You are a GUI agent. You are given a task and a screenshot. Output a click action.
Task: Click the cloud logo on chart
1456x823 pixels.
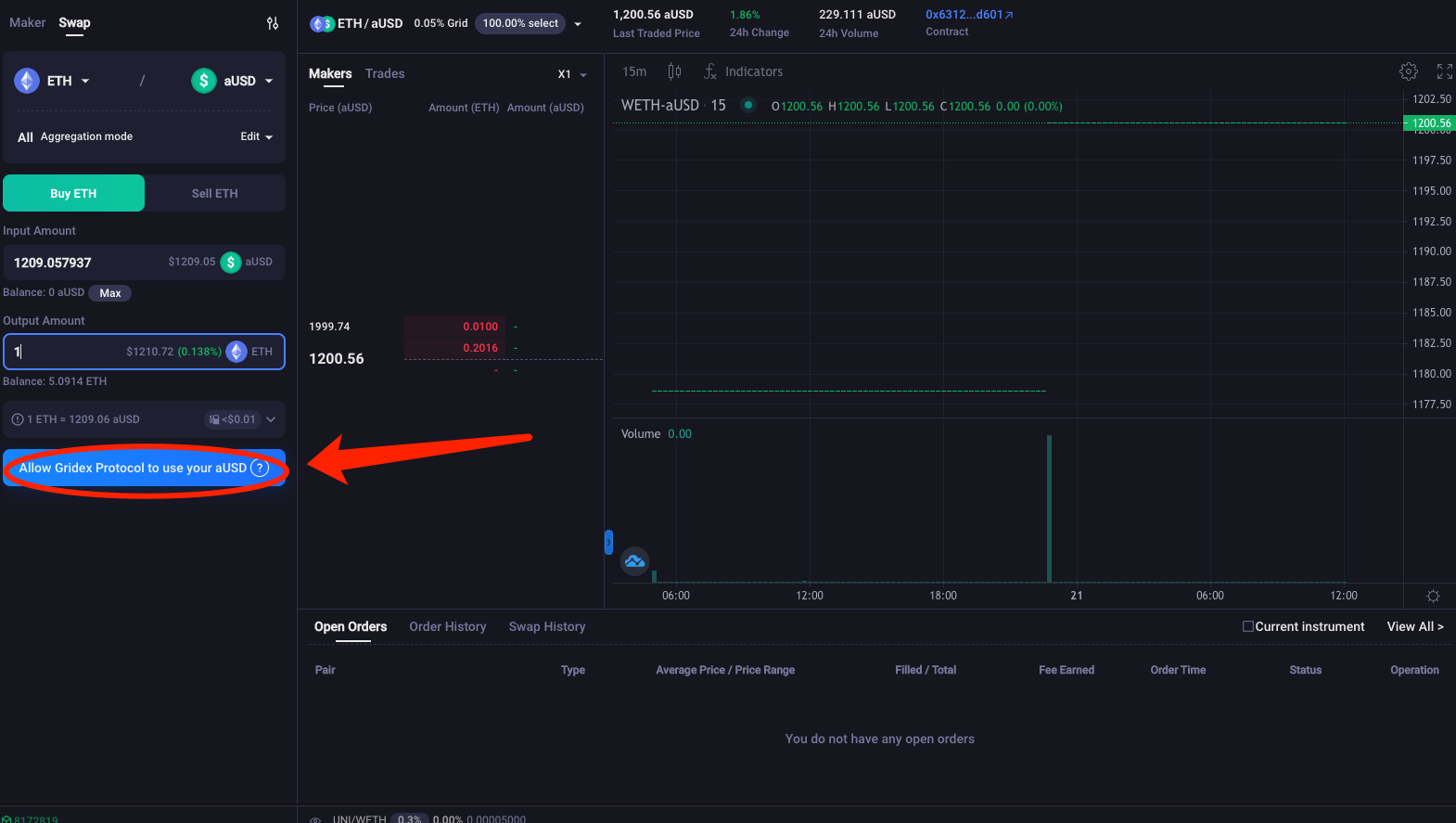634,561
